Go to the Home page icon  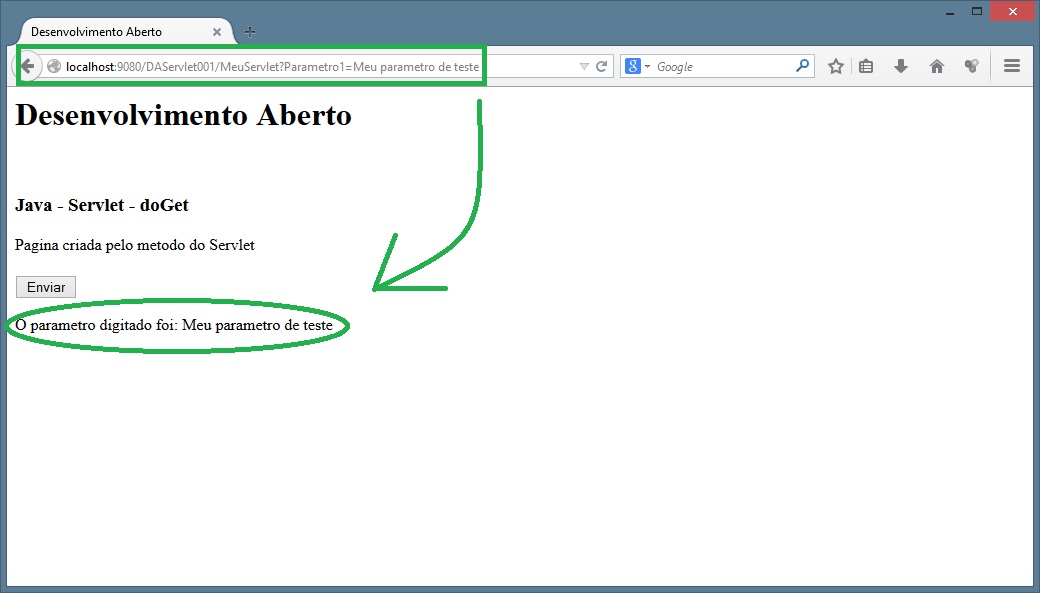click(937, 67)
